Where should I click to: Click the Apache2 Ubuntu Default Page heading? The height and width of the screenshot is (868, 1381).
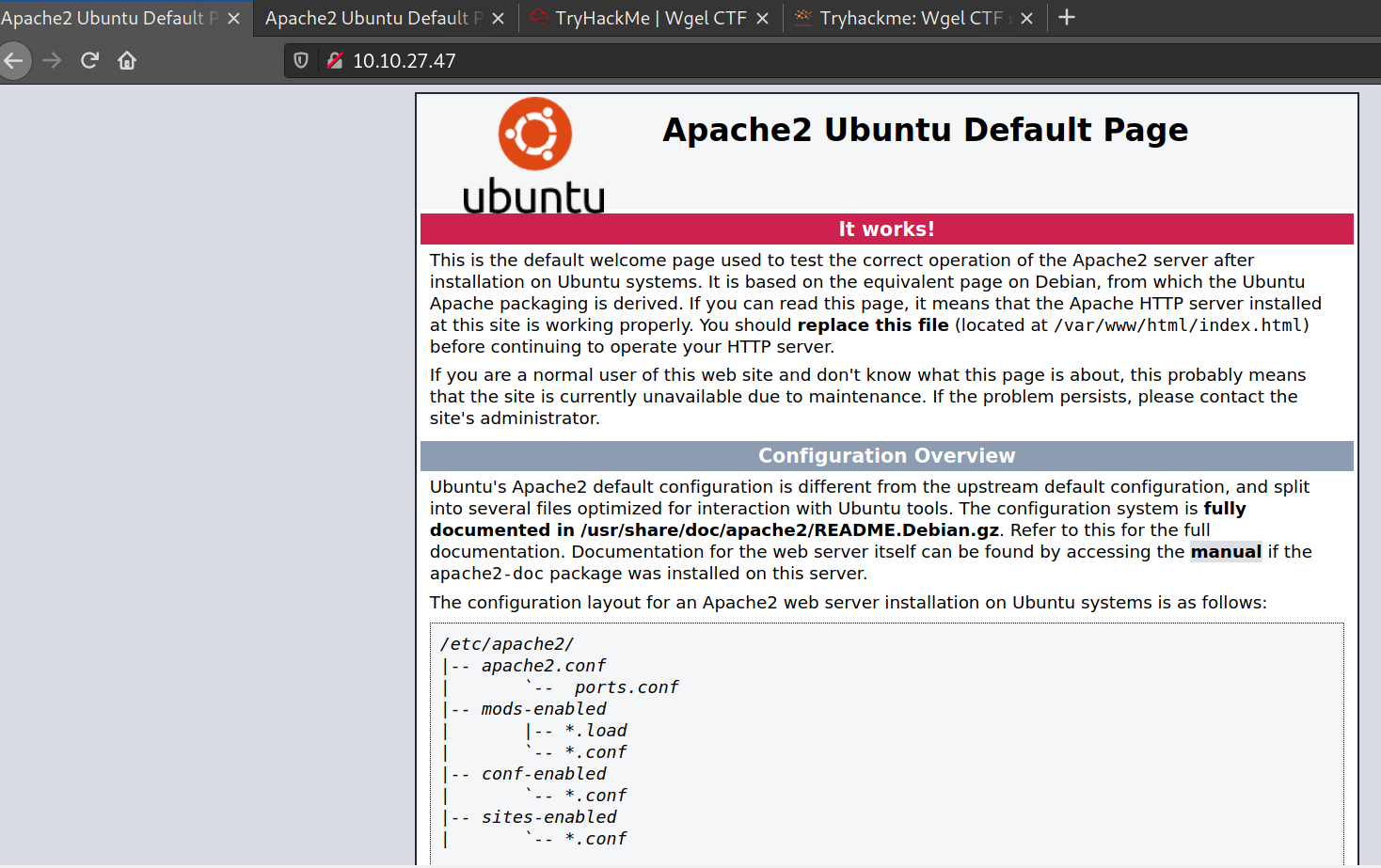925,130
